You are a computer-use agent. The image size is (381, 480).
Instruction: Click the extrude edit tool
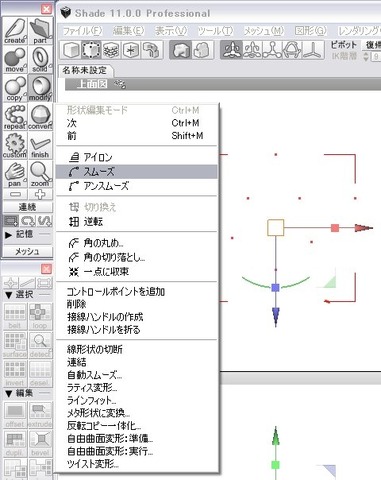(x=40, y=415)
